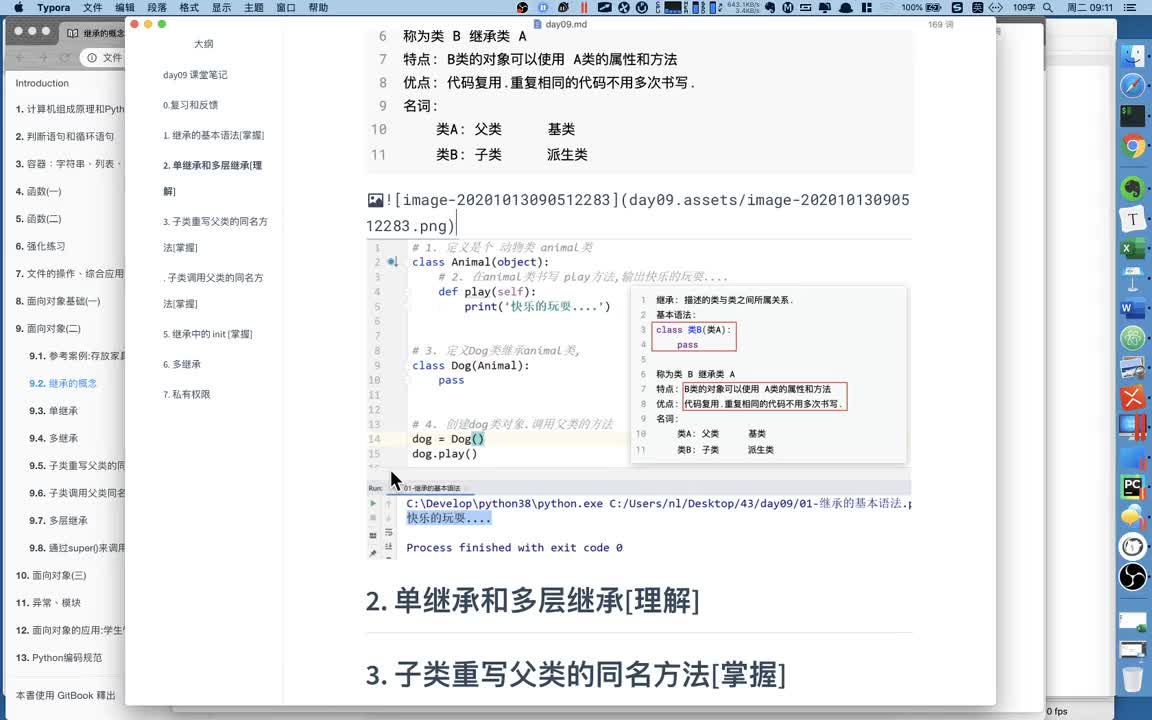
Task: Click the browser back arrow button
Action: coord(20,57)
